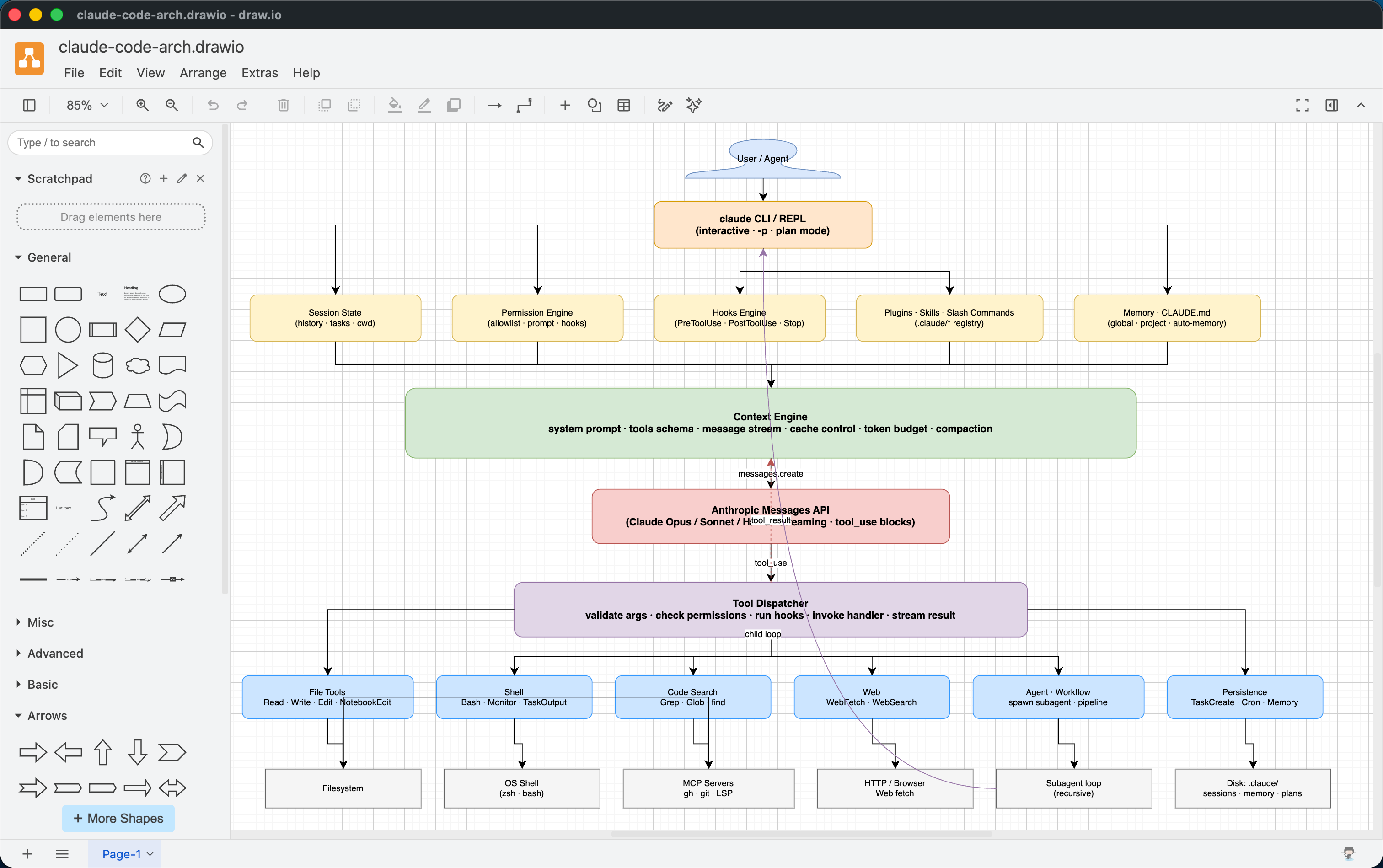
Task: Click the zoom in magnifier icon
Action: [x=142, y=105]
